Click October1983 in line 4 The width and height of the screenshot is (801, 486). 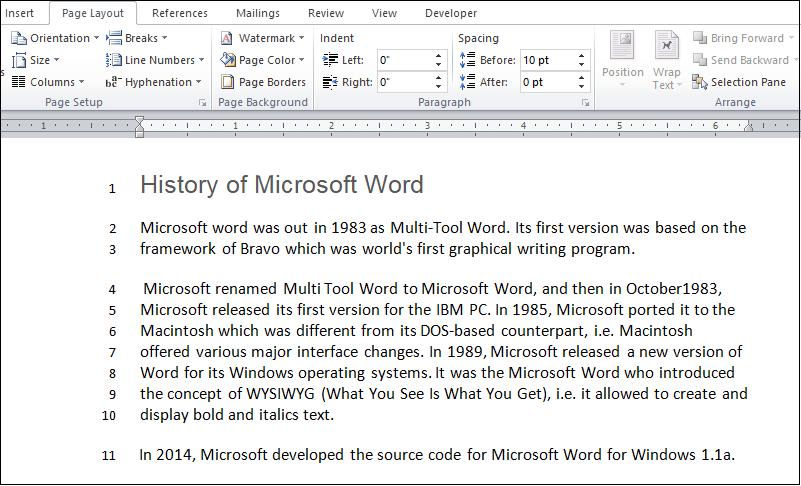pos(672,289)
